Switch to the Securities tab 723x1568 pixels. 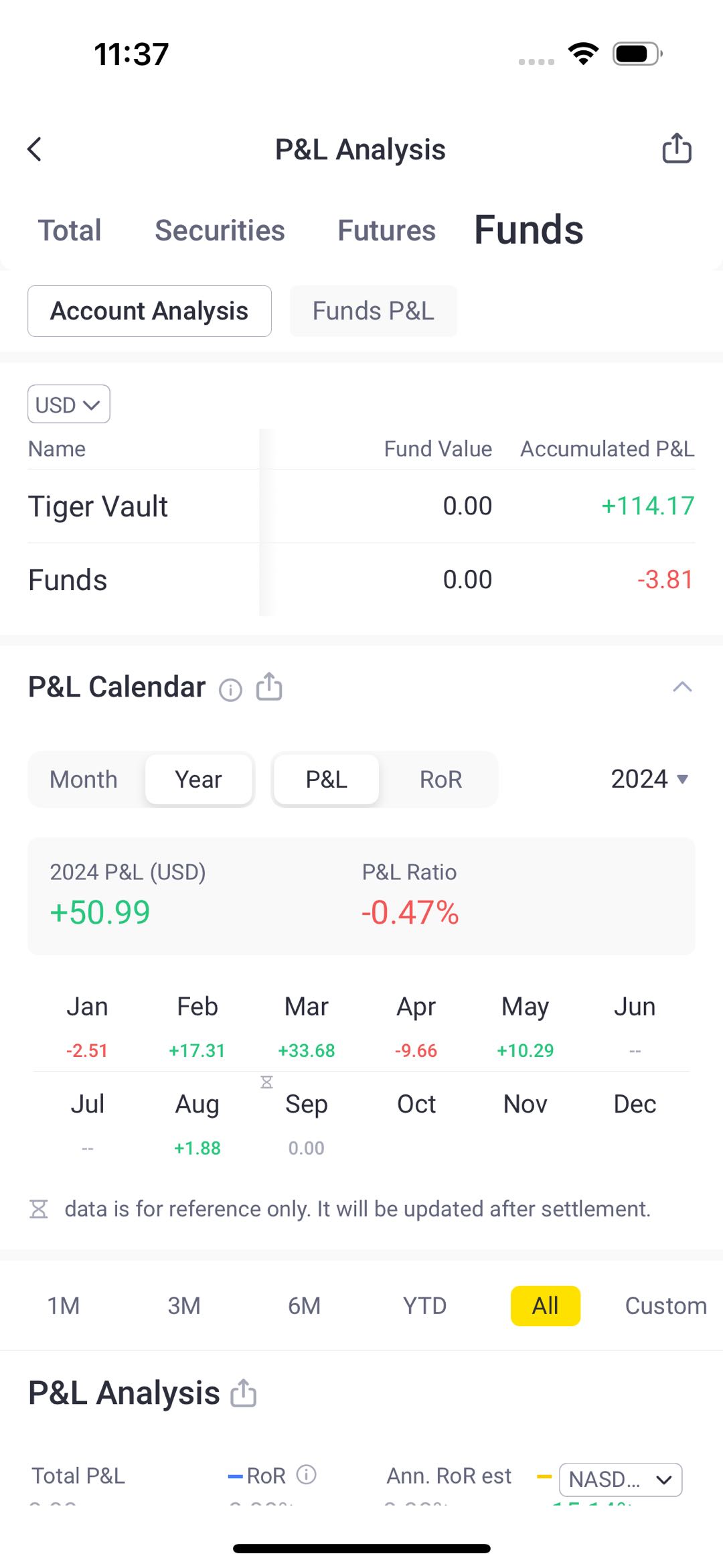(220, 230)
